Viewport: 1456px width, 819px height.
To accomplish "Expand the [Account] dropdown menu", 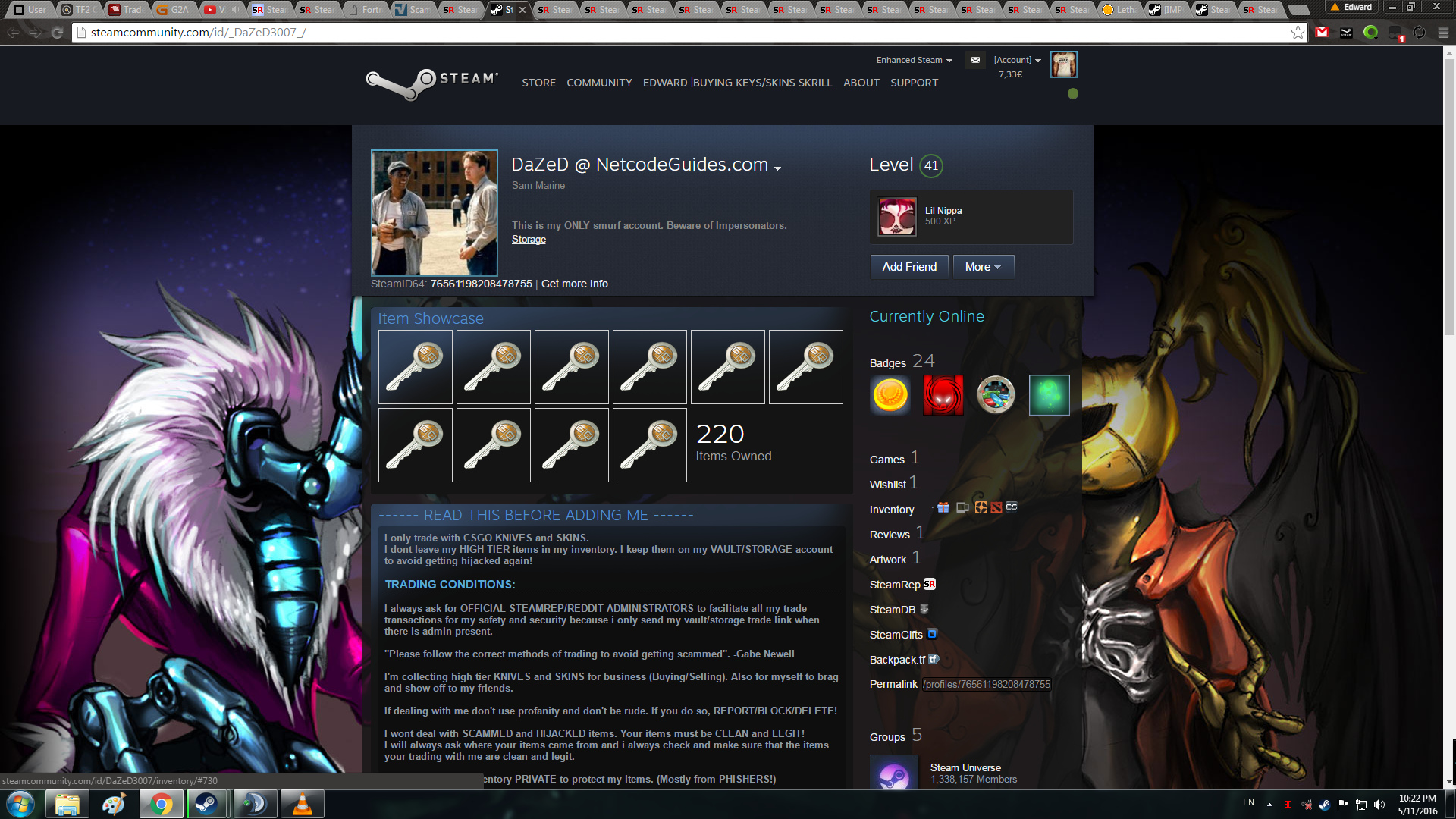I will click(1017, 60).
